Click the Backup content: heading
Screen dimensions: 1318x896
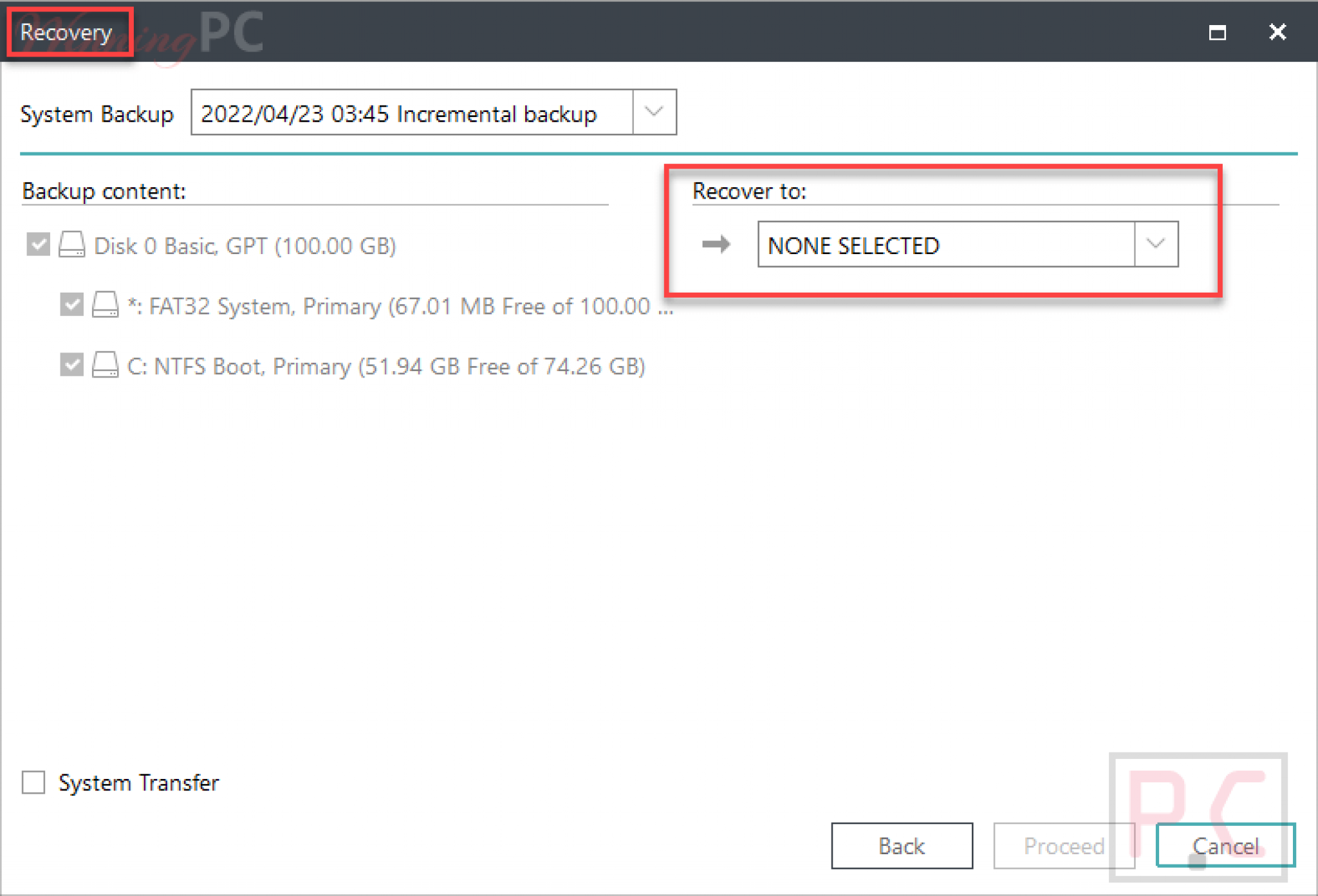(104, 191)
